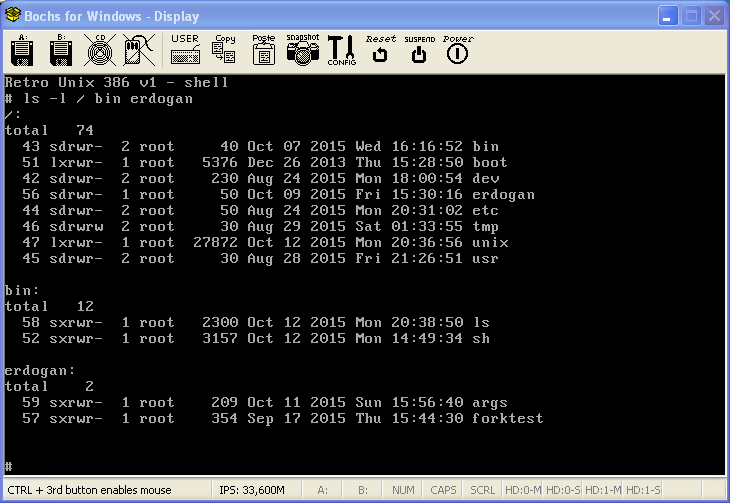730x503 pixels.
Task: Click the floppy drive B: icon
Action: (x=59, y=50)
